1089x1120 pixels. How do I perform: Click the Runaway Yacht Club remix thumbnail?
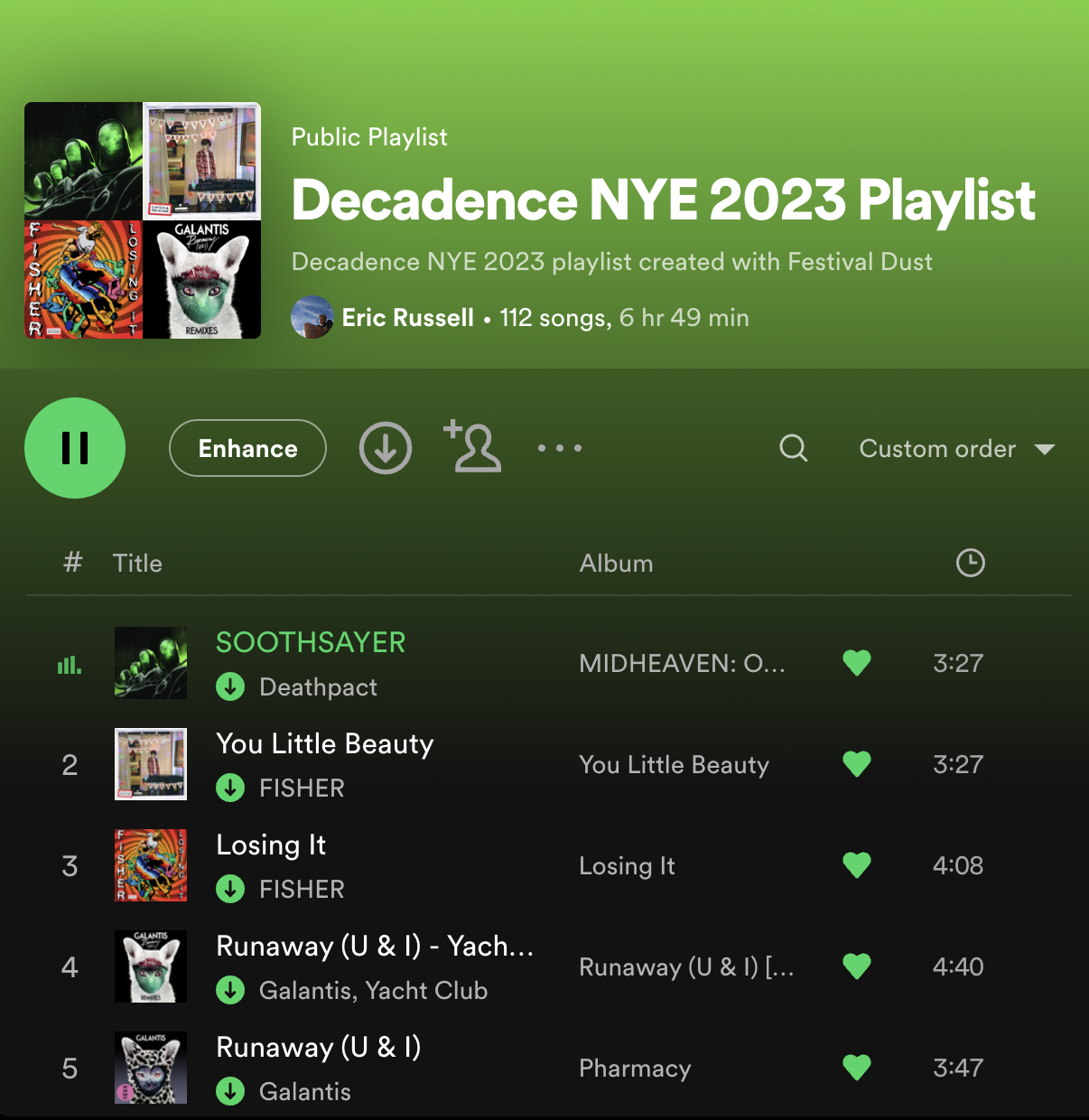click(x=151, y=966)
